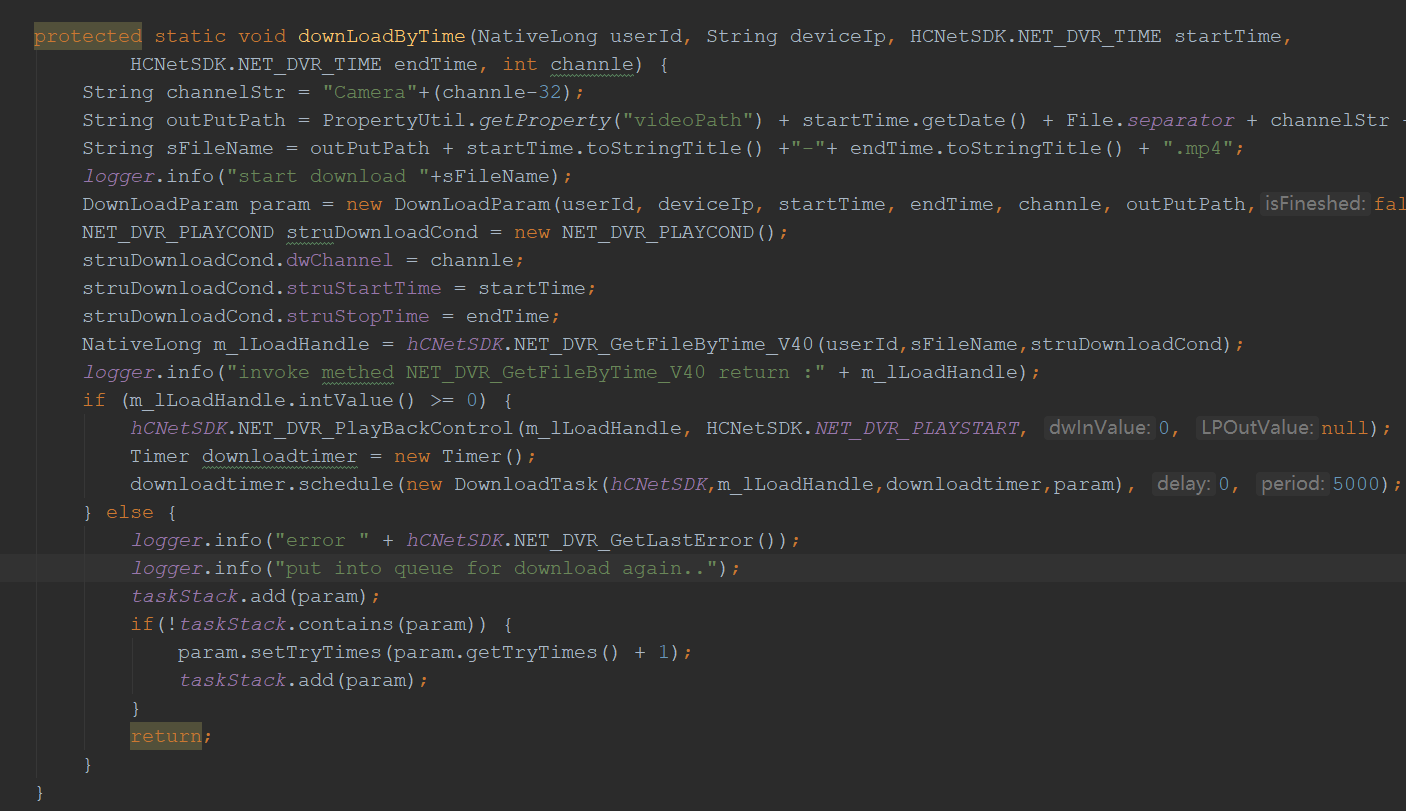The width and height of the screenshot is (1406, 811).
Task: Click the "start download " log string
Action: tap(334, 177)
